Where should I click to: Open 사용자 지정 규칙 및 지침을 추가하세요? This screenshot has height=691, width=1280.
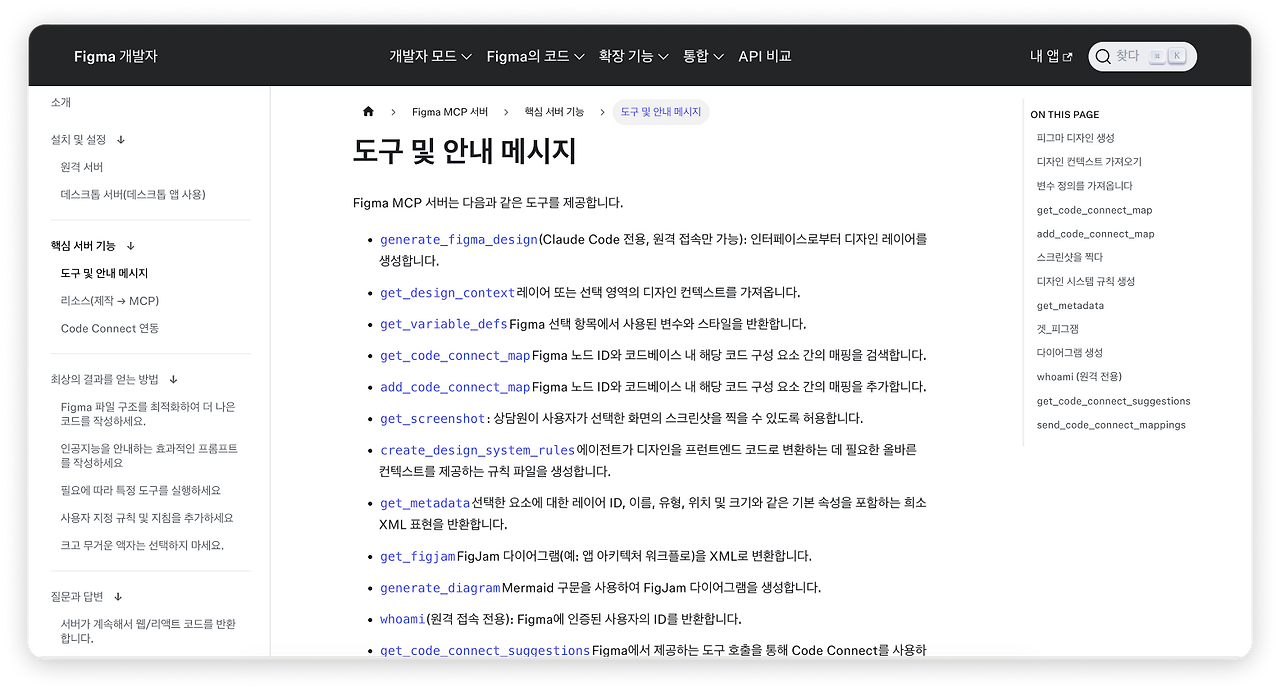click(147, 518)
